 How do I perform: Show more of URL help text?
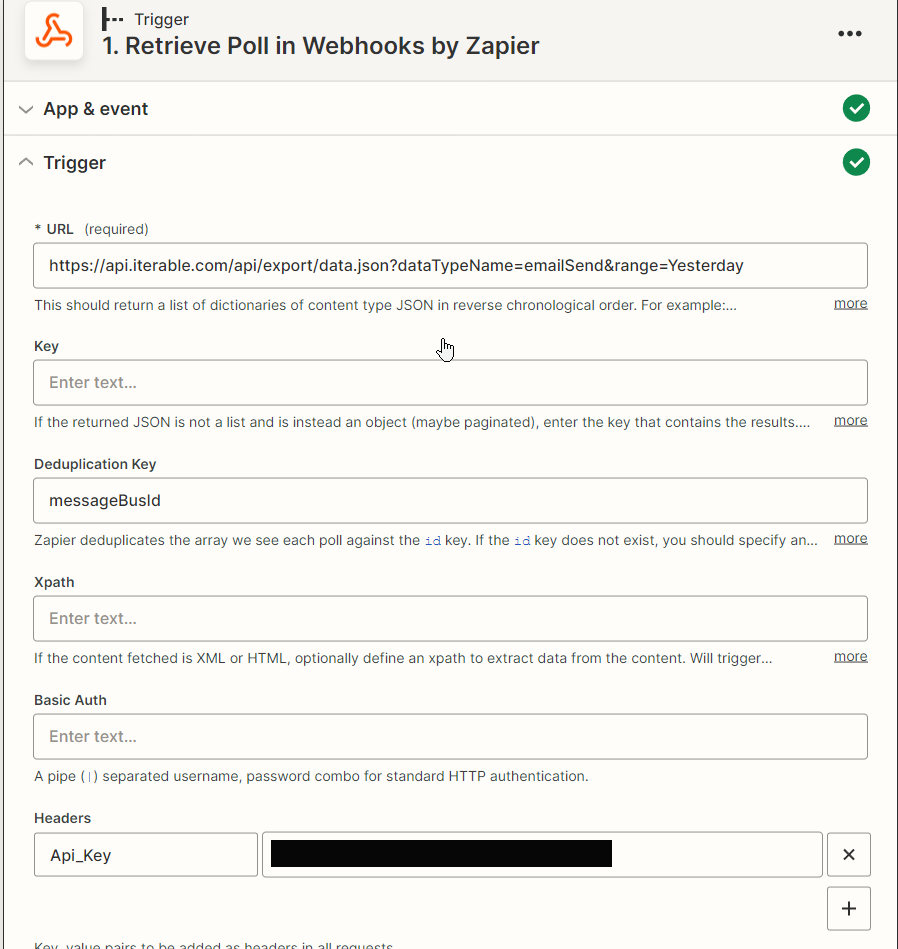850,303
